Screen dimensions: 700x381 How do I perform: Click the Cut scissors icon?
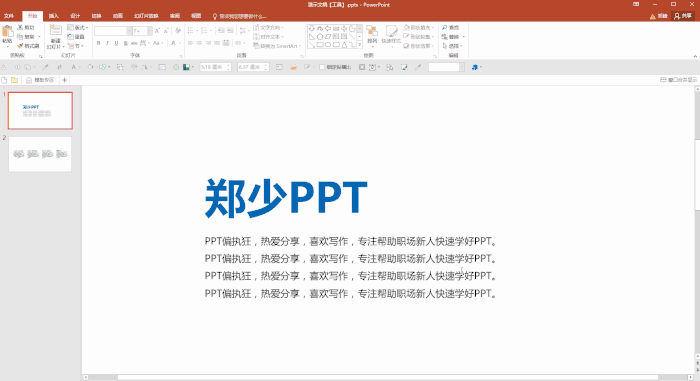tap(20, 28)
